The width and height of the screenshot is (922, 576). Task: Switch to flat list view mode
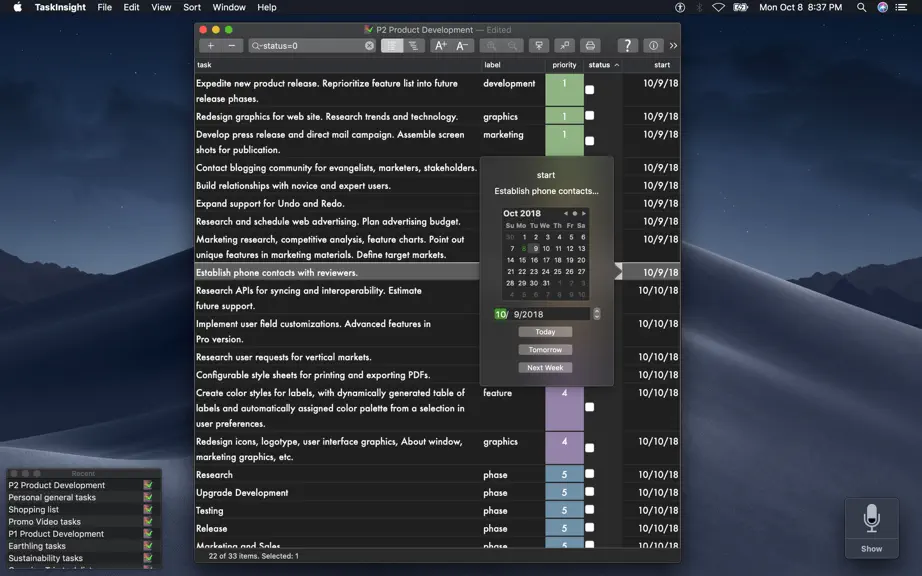pos(392,46)
